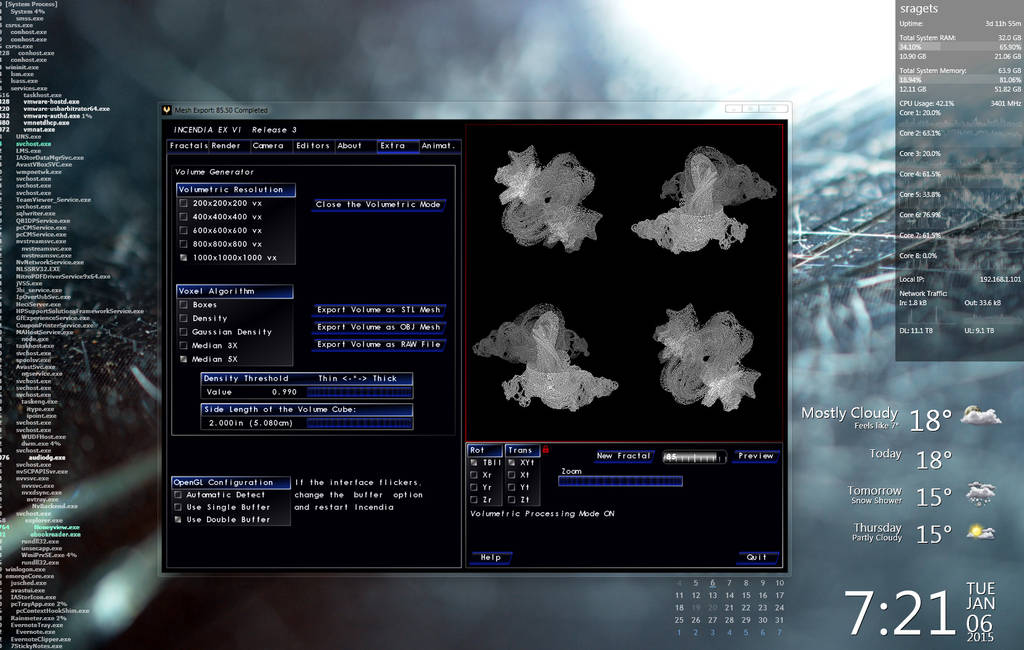Click the bottom-right fractal mesh view
The width and height of the screenshot is (1024, 650).
(707, 357)
